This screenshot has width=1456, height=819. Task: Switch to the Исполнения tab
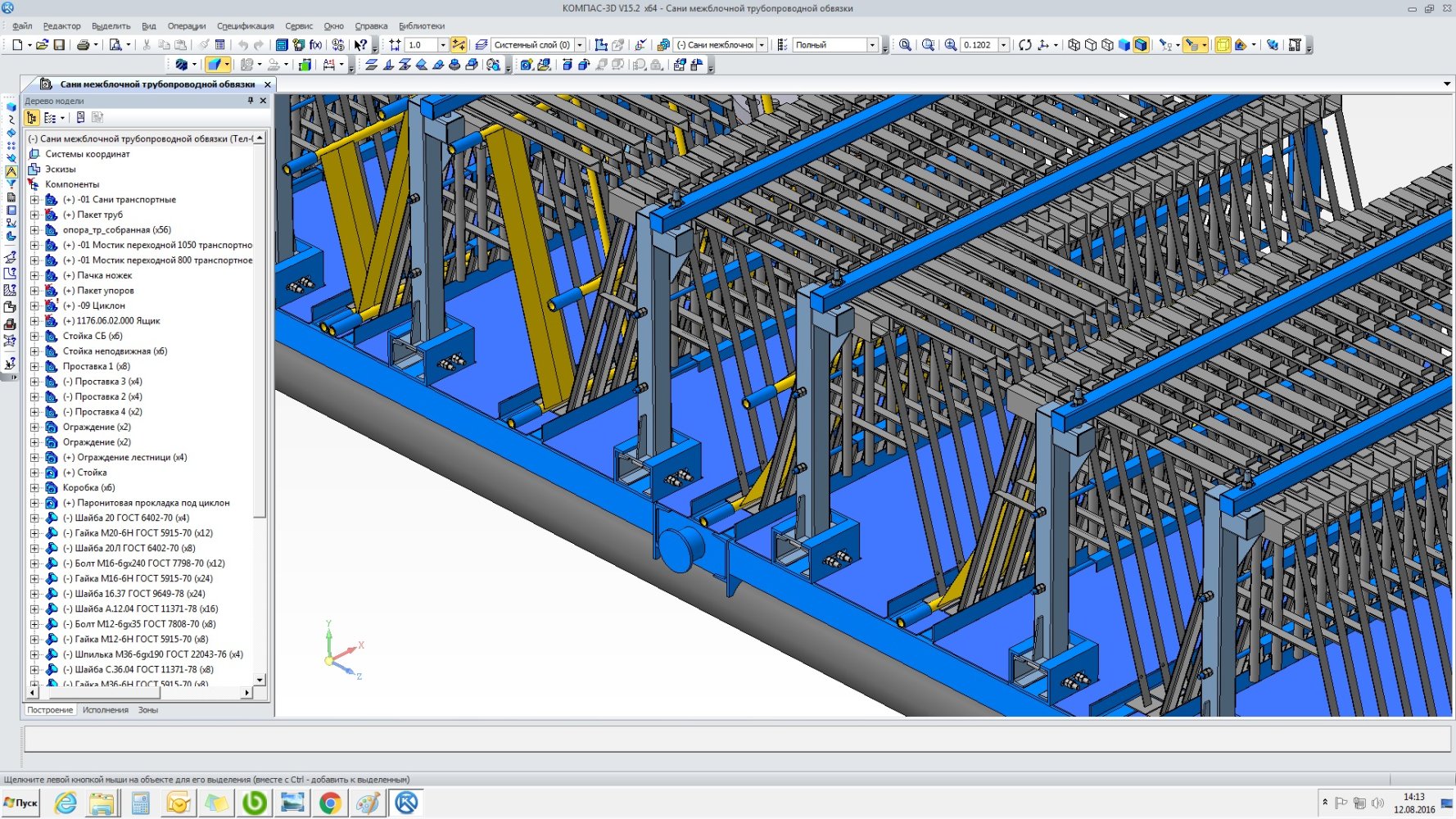point(106,710)
